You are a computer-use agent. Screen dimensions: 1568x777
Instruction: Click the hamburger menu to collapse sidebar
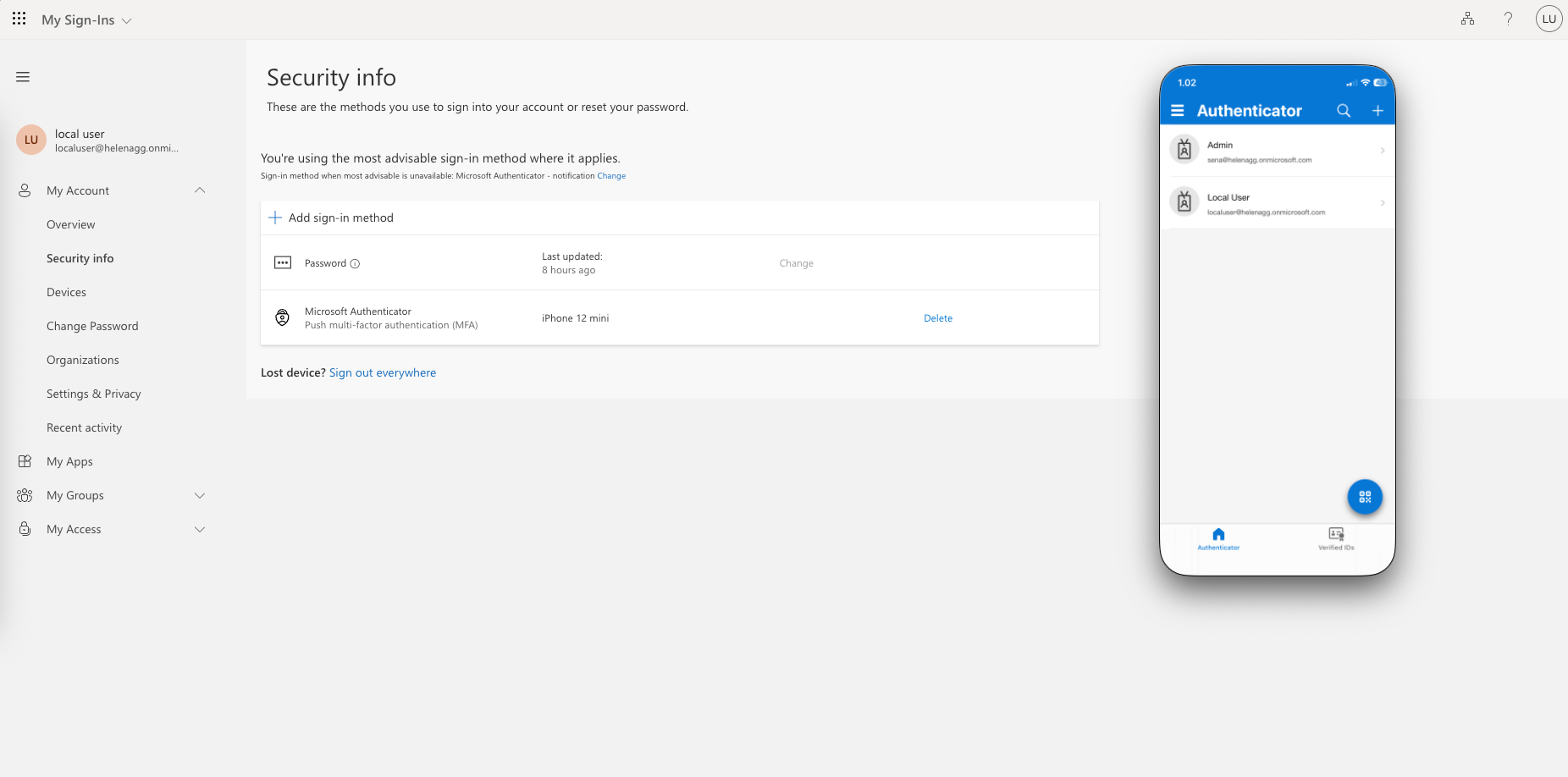point(23,77)
